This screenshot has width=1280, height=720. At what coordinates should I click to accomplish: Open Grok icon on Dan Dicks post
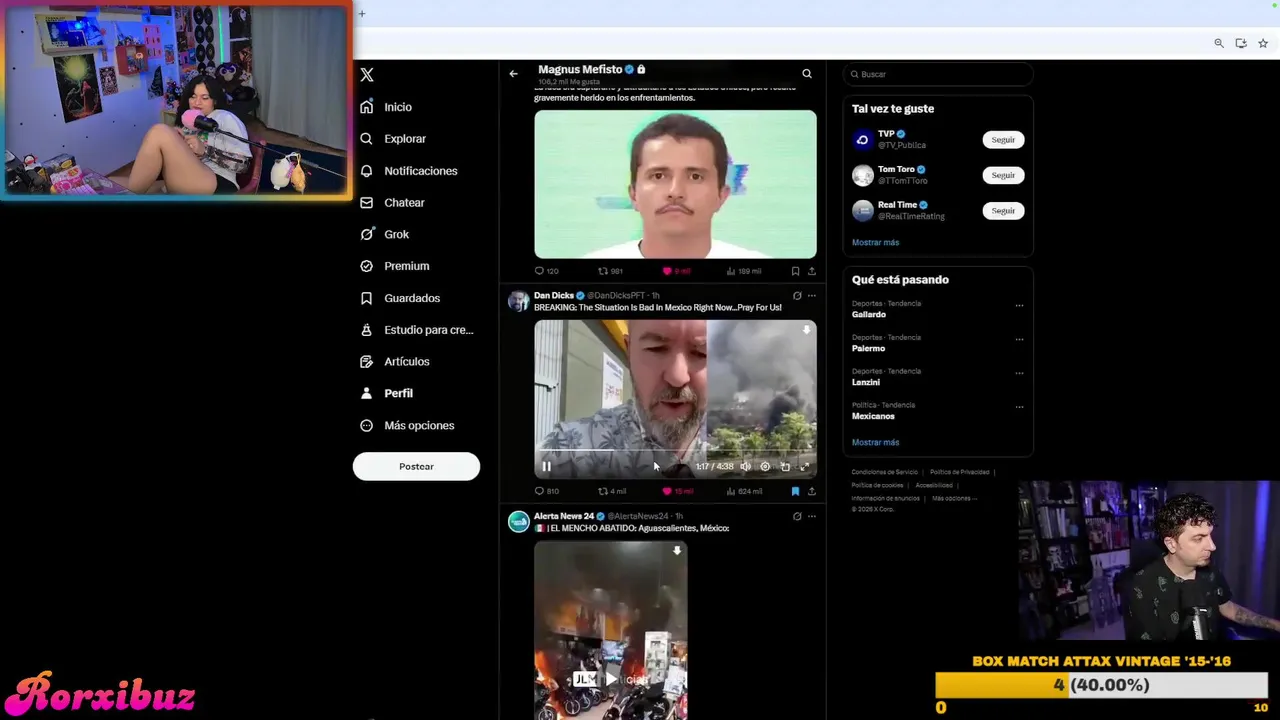tap(797, 296)
